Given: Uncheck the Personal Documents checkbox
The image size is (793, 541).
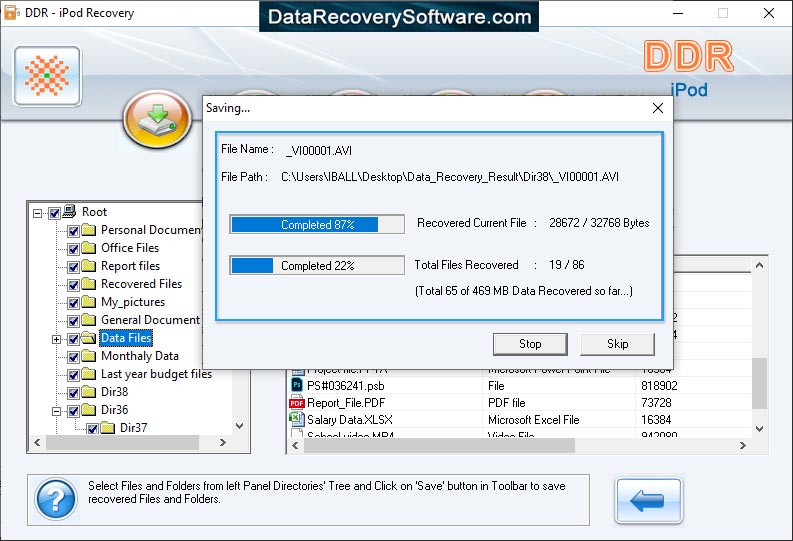Looking at the screenshot, I should tap(73, 231).
